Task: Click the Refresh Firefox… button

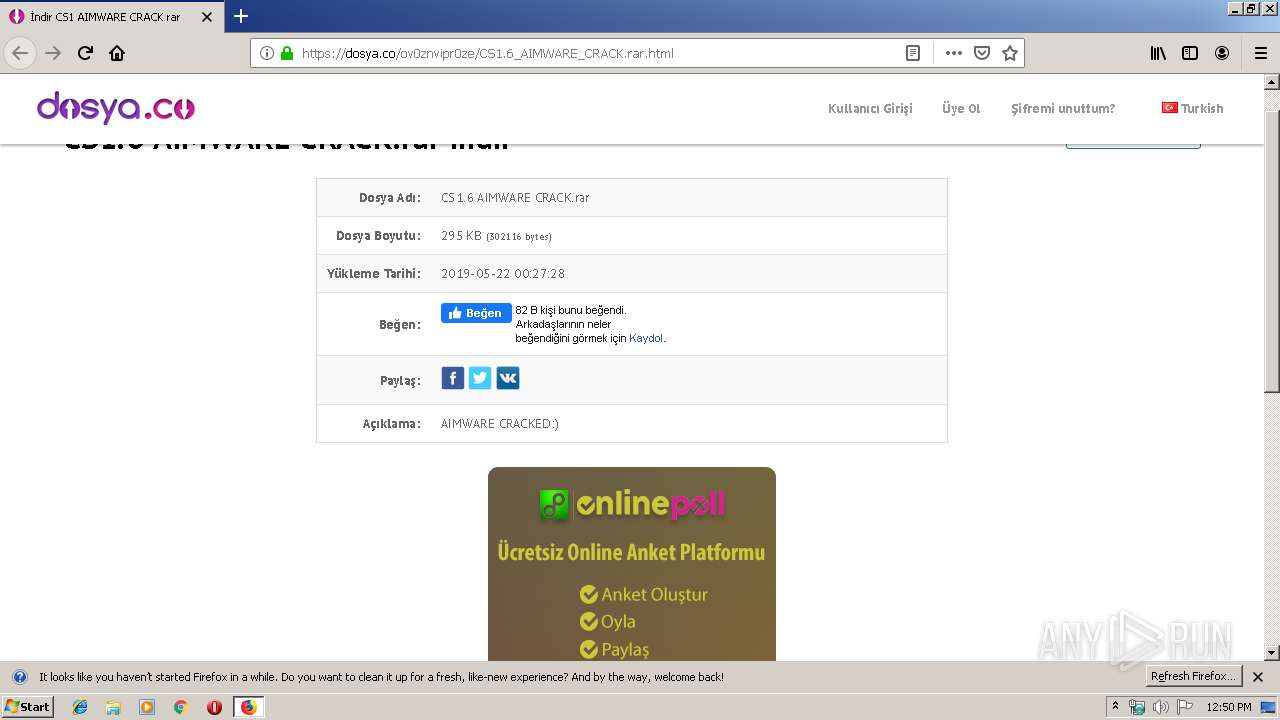Action: pyautogui.click(x=1193, y=677)
